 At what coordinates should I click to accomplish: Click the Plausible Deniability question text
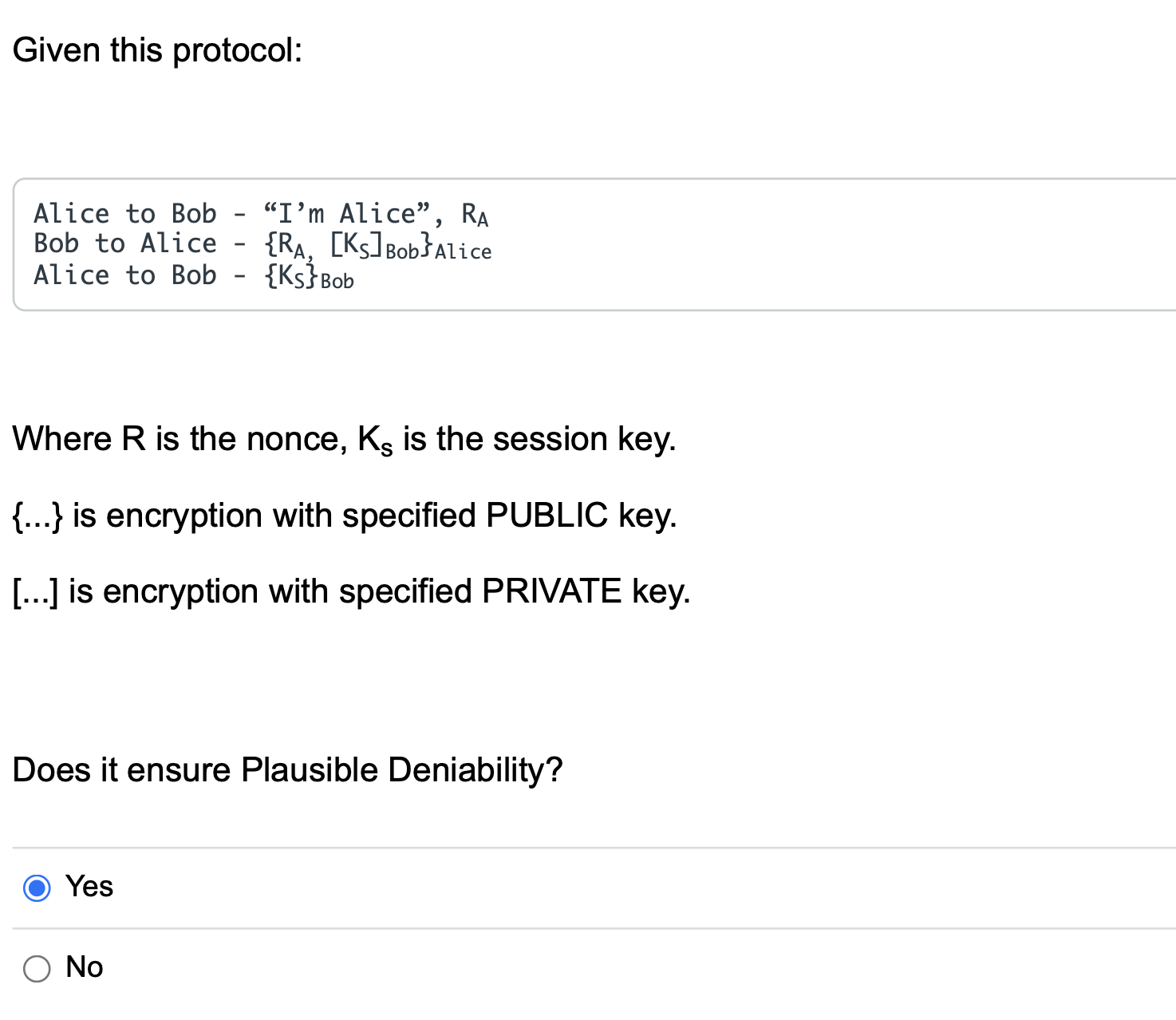(288, 769)
